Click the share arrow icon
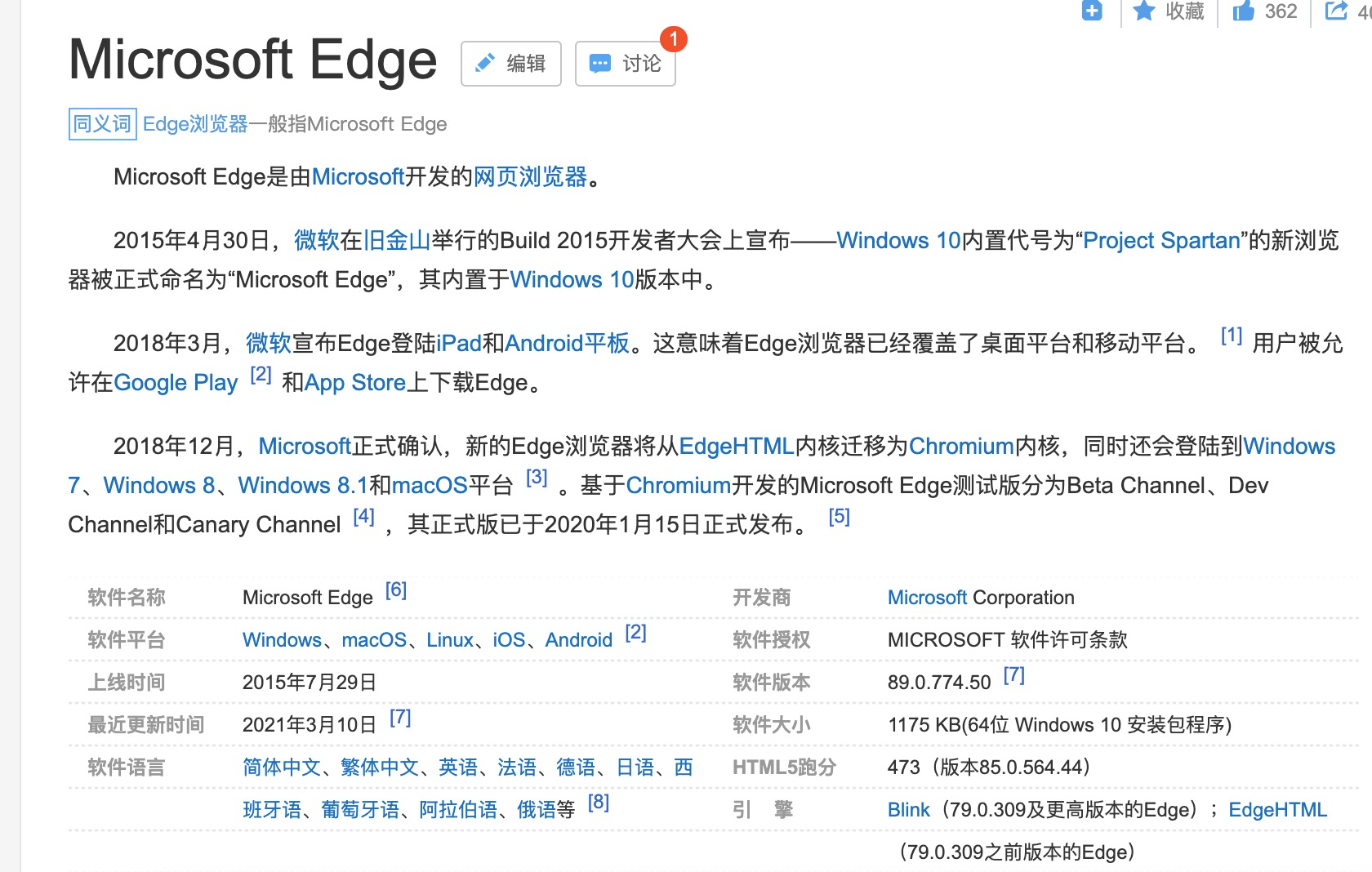The image size is (1372, 872). click(1336, 11)
